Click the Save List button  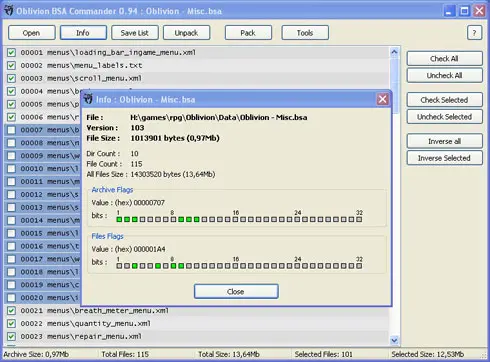[135, 33]
